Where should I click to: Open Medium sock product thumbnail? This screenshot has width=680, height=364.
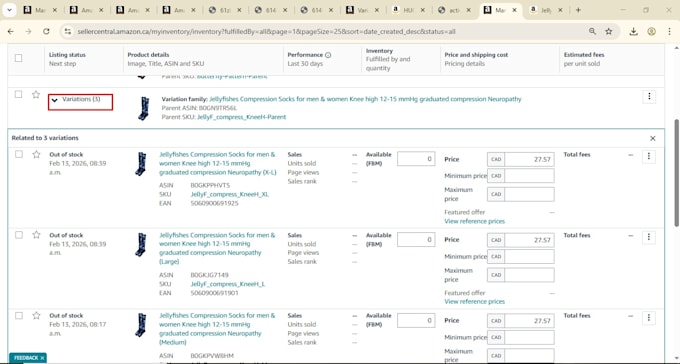click(x=141, y=325)
